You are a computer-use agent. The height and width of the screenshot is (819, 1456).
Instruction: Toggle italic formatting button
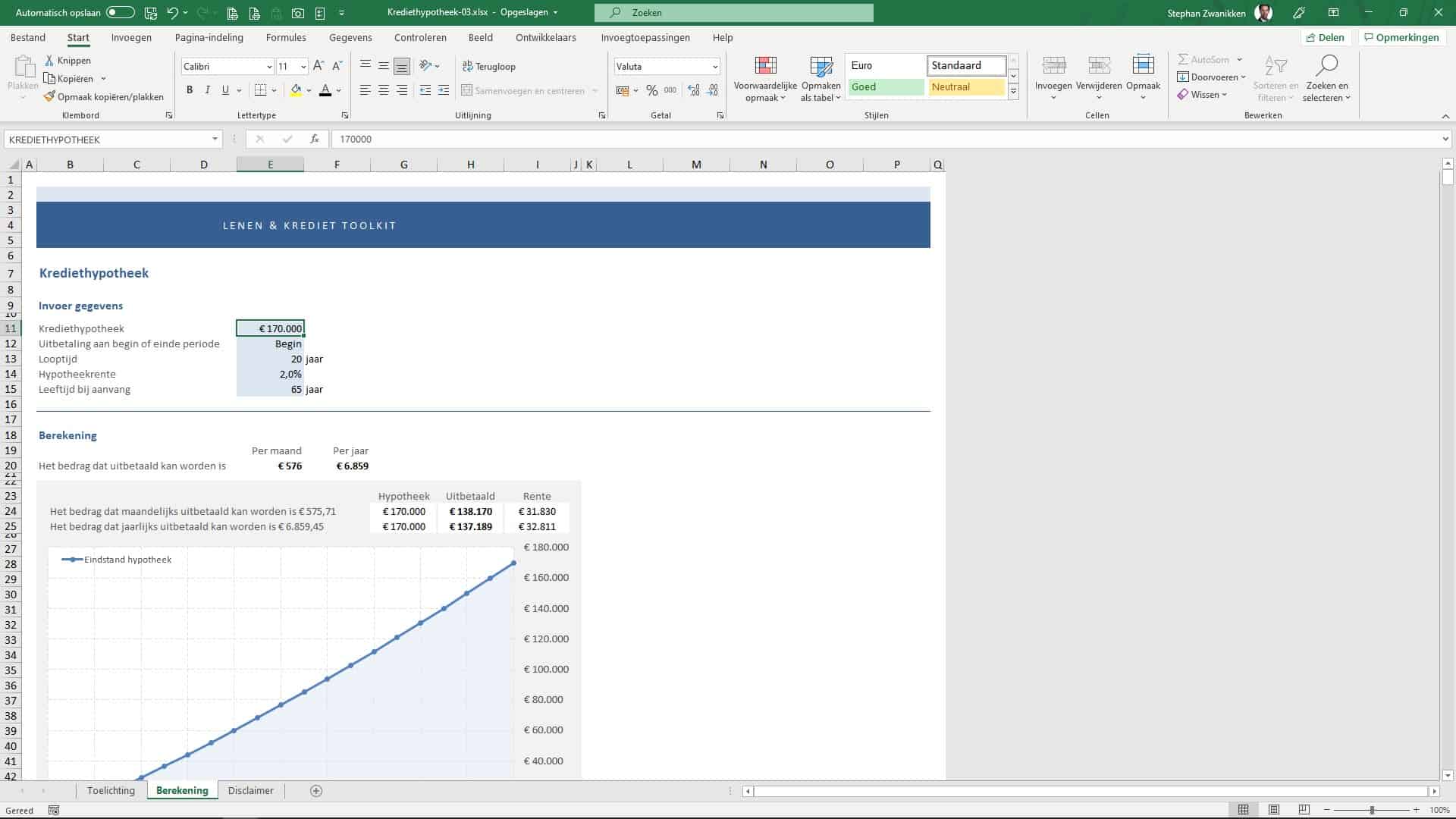(208, 90)
